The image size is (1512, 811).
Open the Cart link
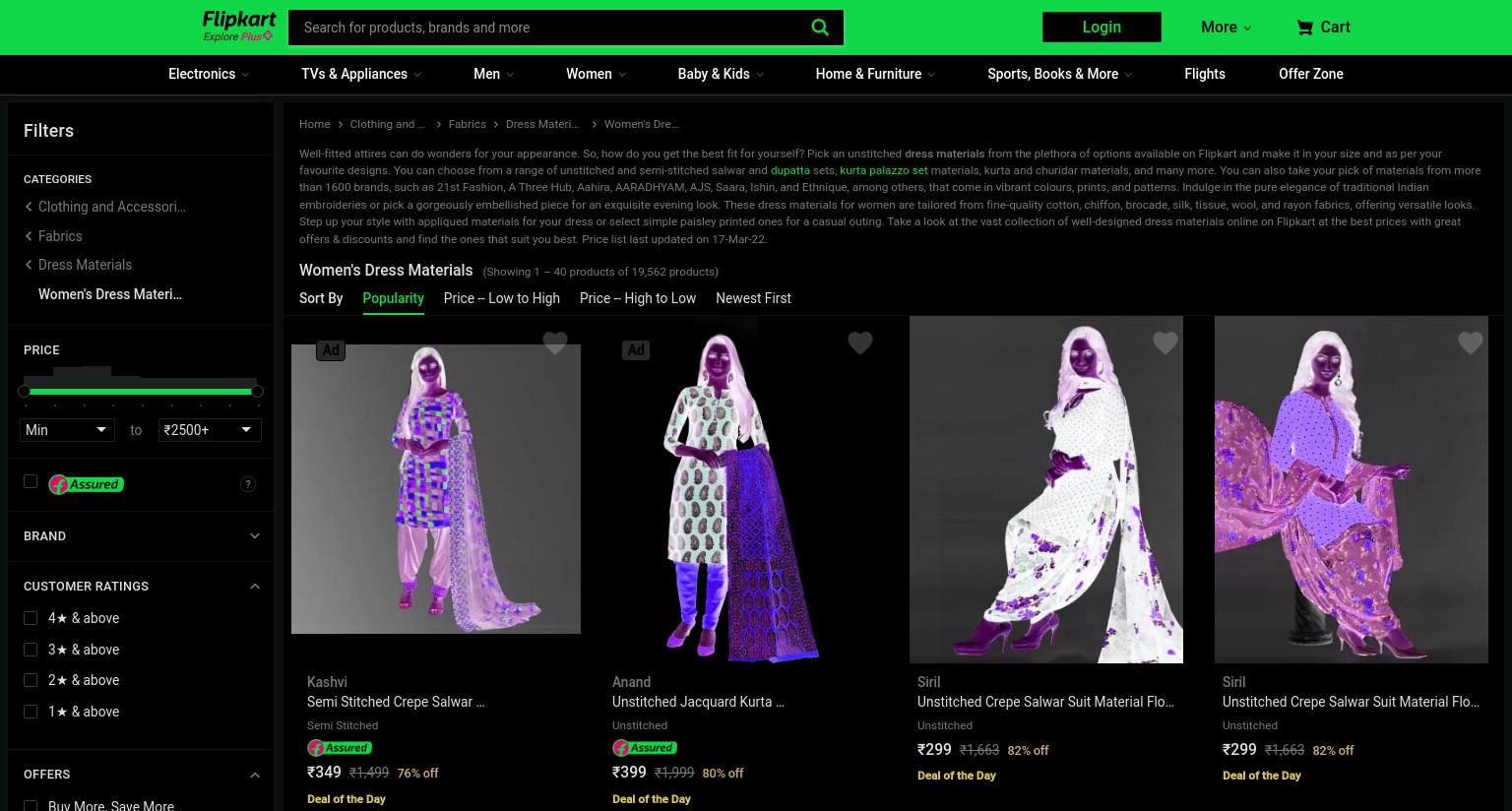point(1324,28)
